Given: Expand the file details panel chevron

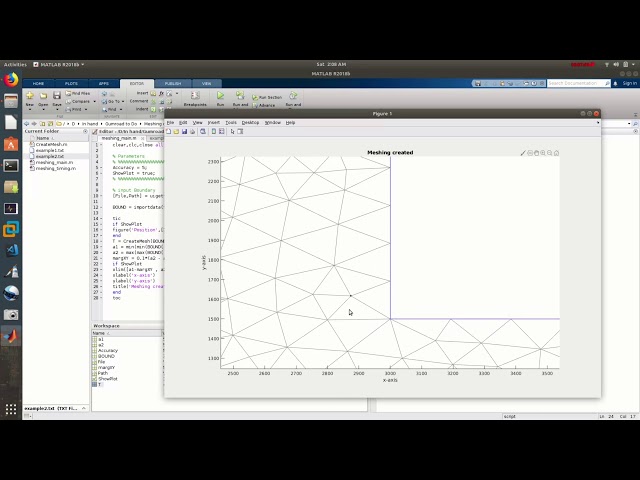Looking at the screenshot, I should tap(84, 408).
